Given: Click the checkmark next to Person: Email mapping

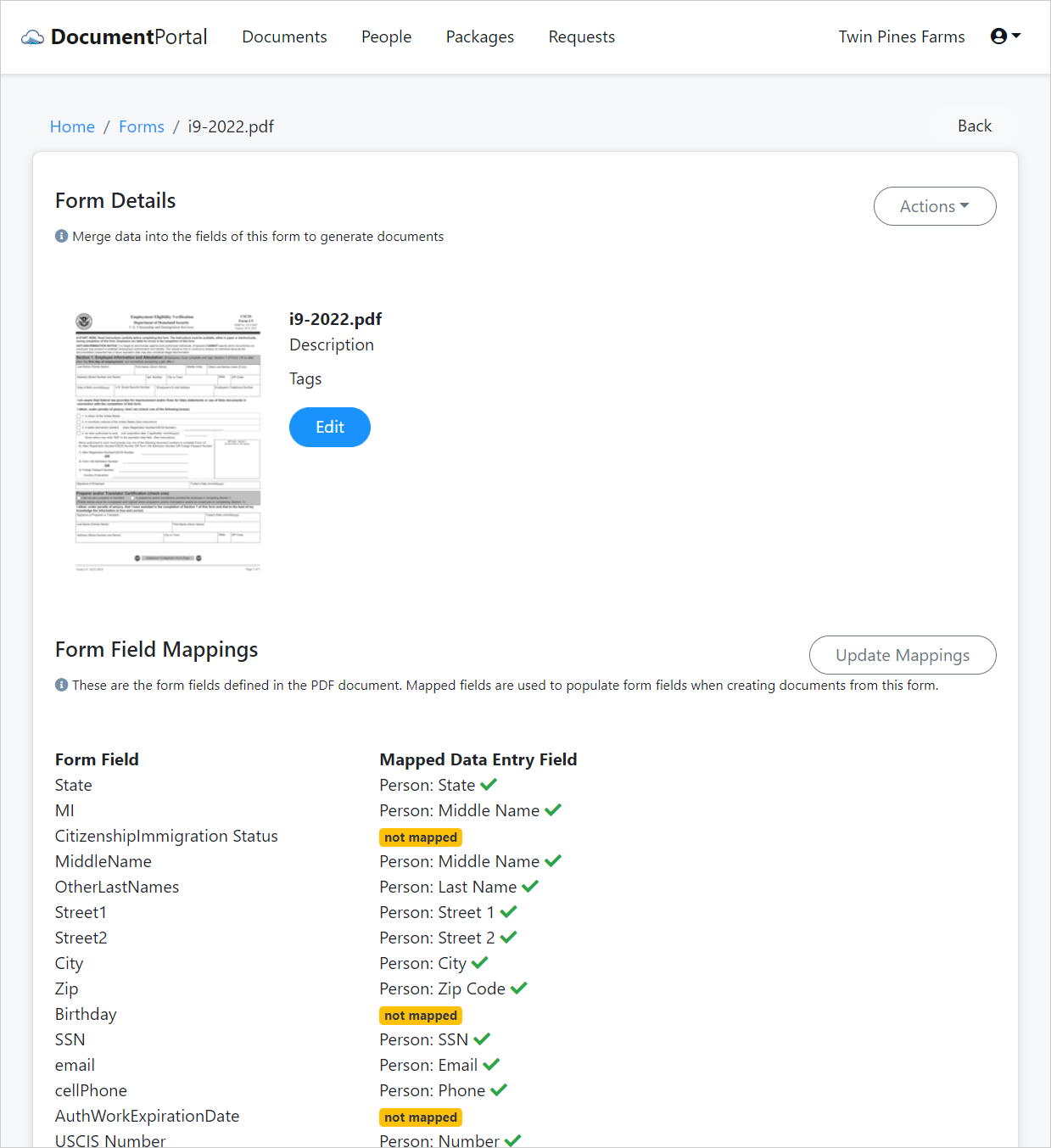Looking at the screenshot, I should click(x=491, y=1064).
